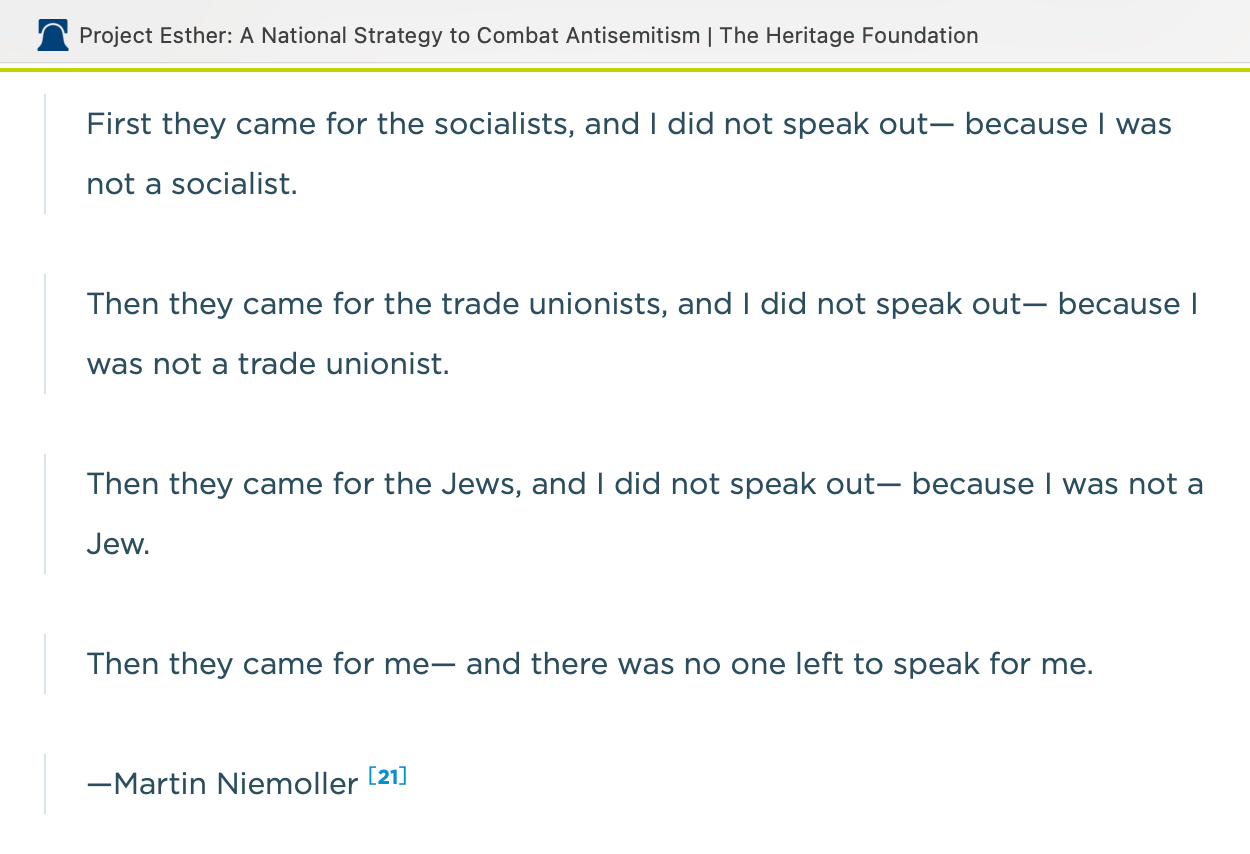
Task: Click the quote bar beside the Jews paragraph
Action: [45, 514]
